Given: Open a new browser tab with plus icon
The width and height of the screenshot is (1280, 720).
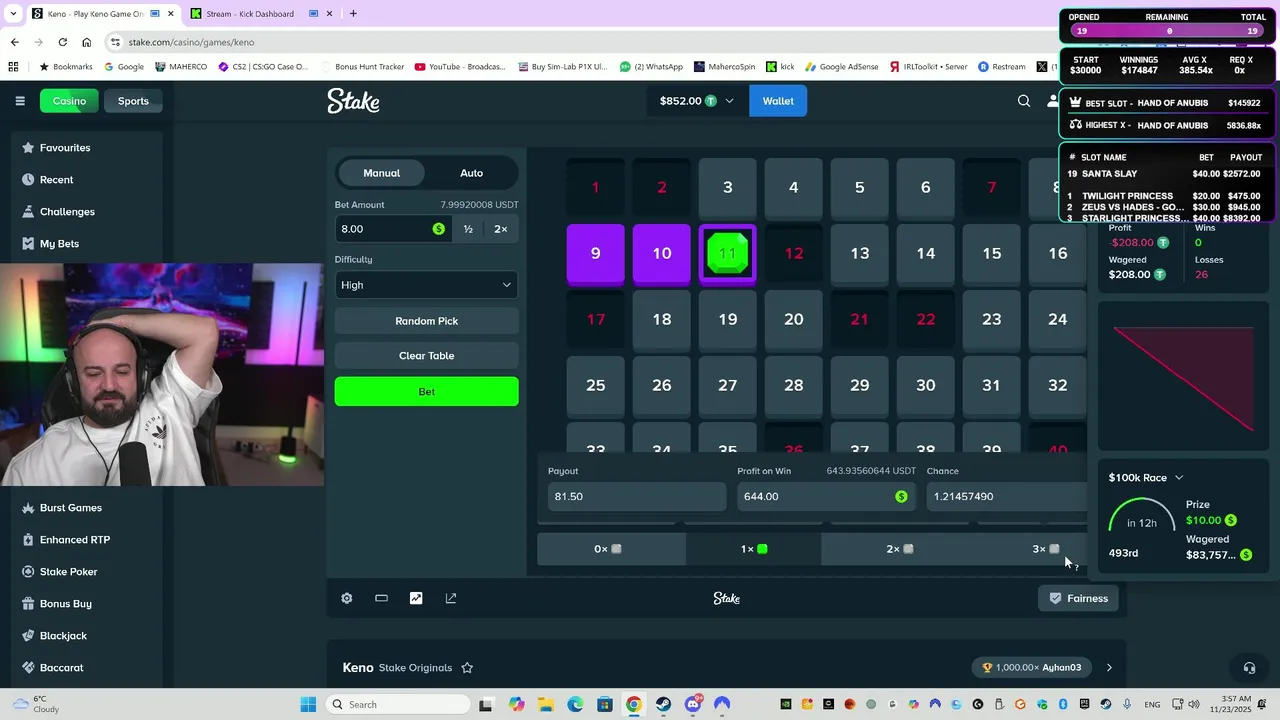Looking at the screenshot, I should 353,13.
